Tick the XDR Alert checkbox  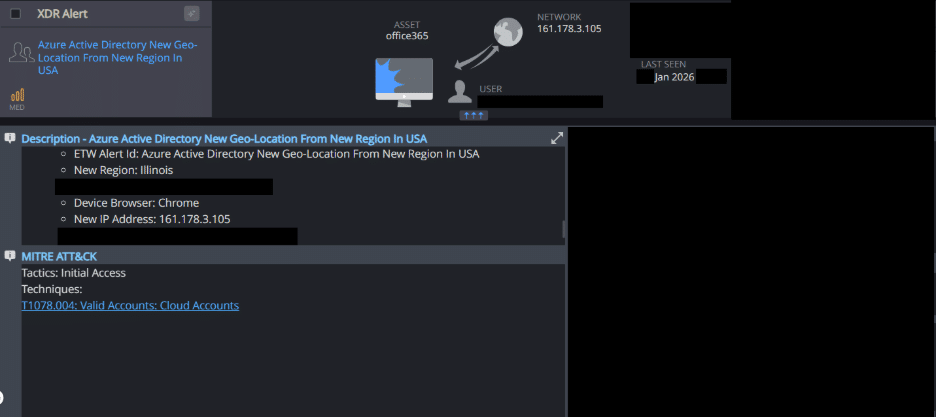[16, 14]
